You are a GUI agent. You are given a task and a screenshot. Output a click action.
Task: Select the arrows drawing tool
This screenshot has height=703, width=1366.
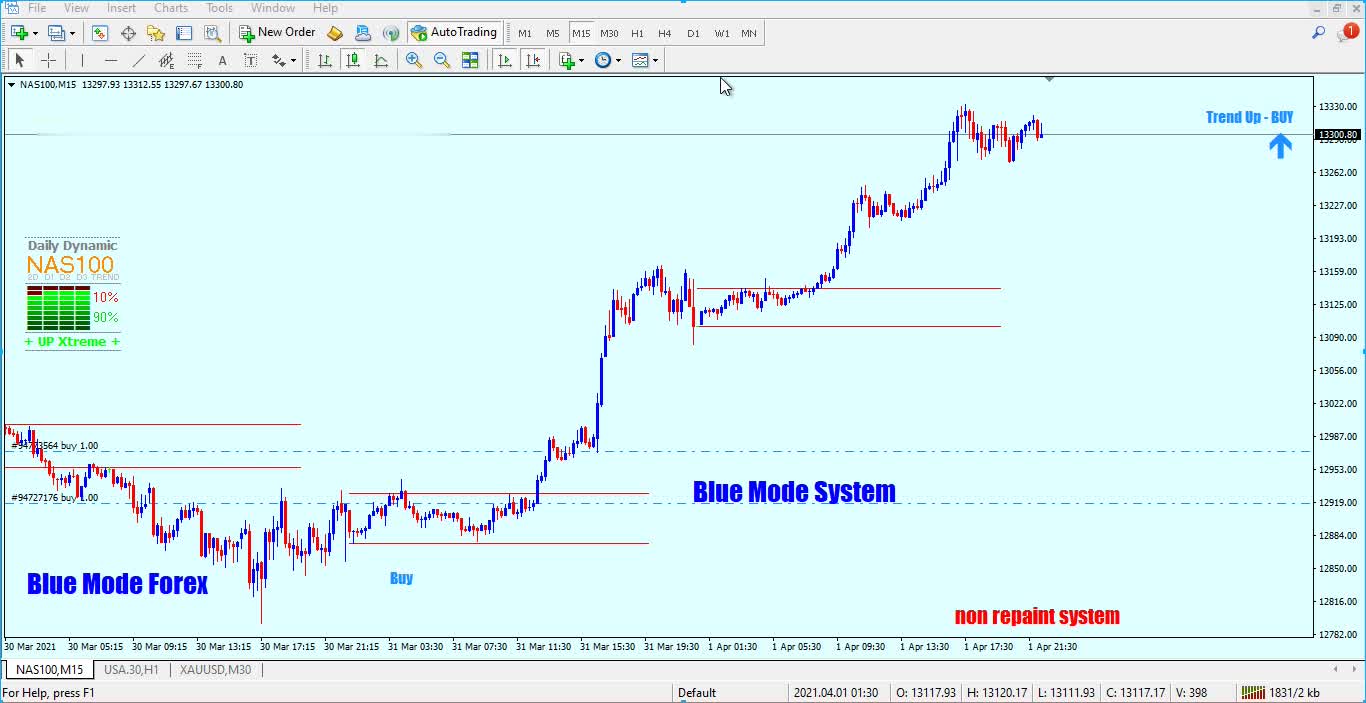(279, 60)
